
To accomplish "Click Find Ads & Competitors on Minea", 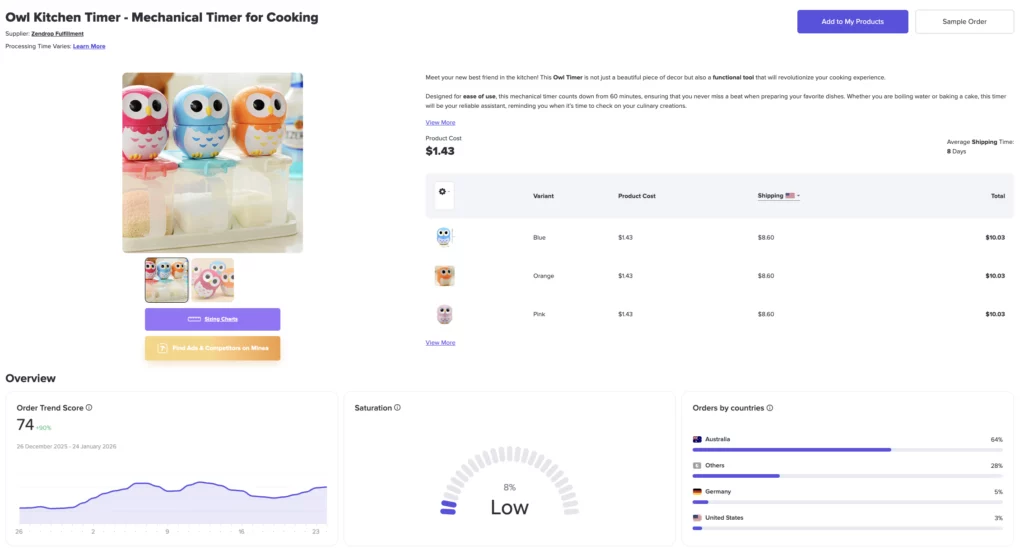I will [x=212, y=348].
